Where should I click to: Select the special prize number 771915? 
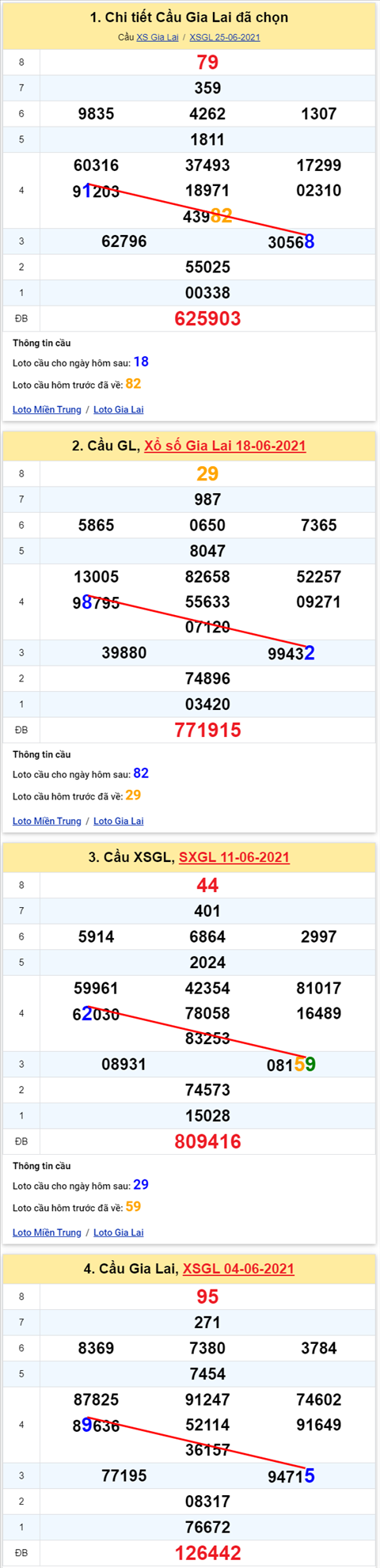click(x=207, y=731)
